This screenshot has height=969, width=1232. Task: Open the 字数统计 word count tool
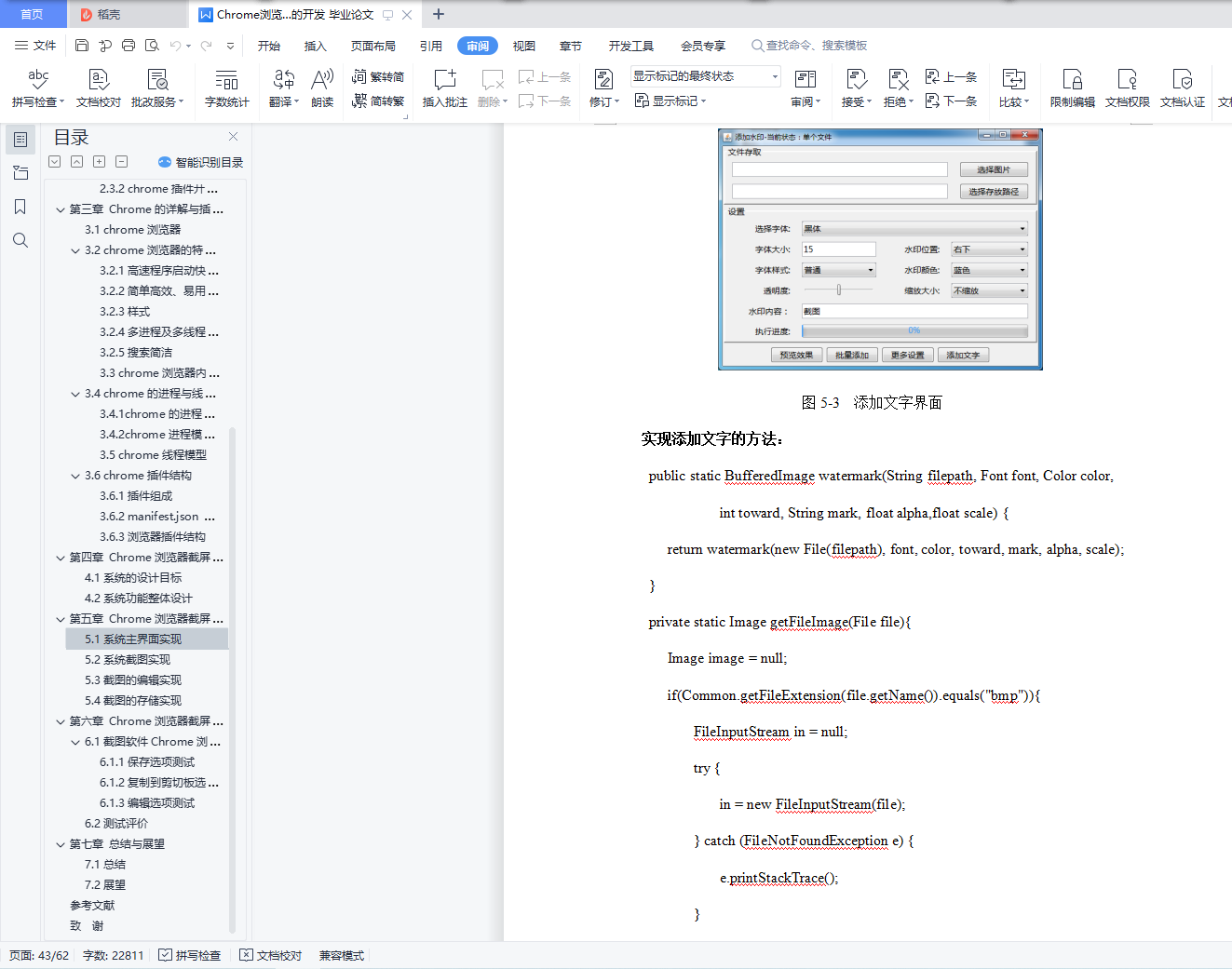227,88
